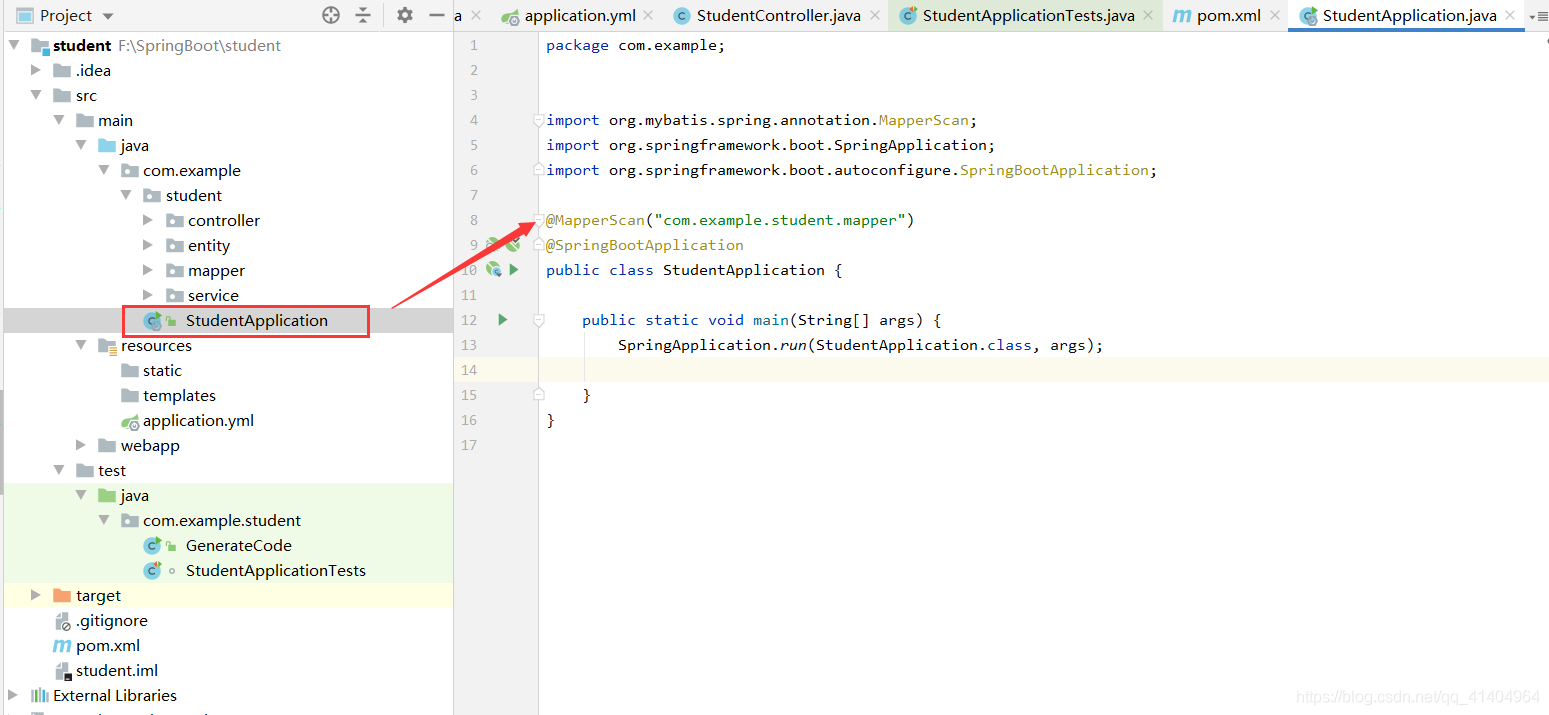
Task: Collapse the fold region marker on line 15
Action: click(x=538, y=394)
